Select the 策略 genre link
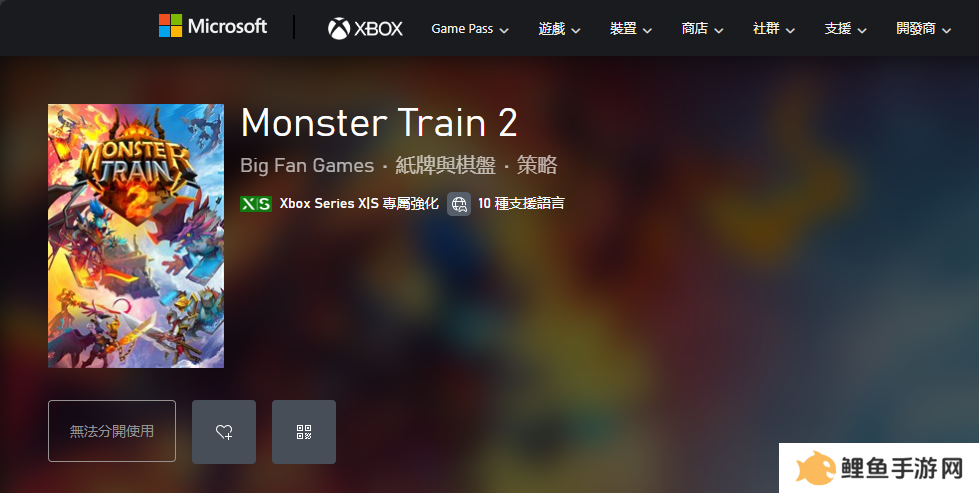 pos(537,165)
